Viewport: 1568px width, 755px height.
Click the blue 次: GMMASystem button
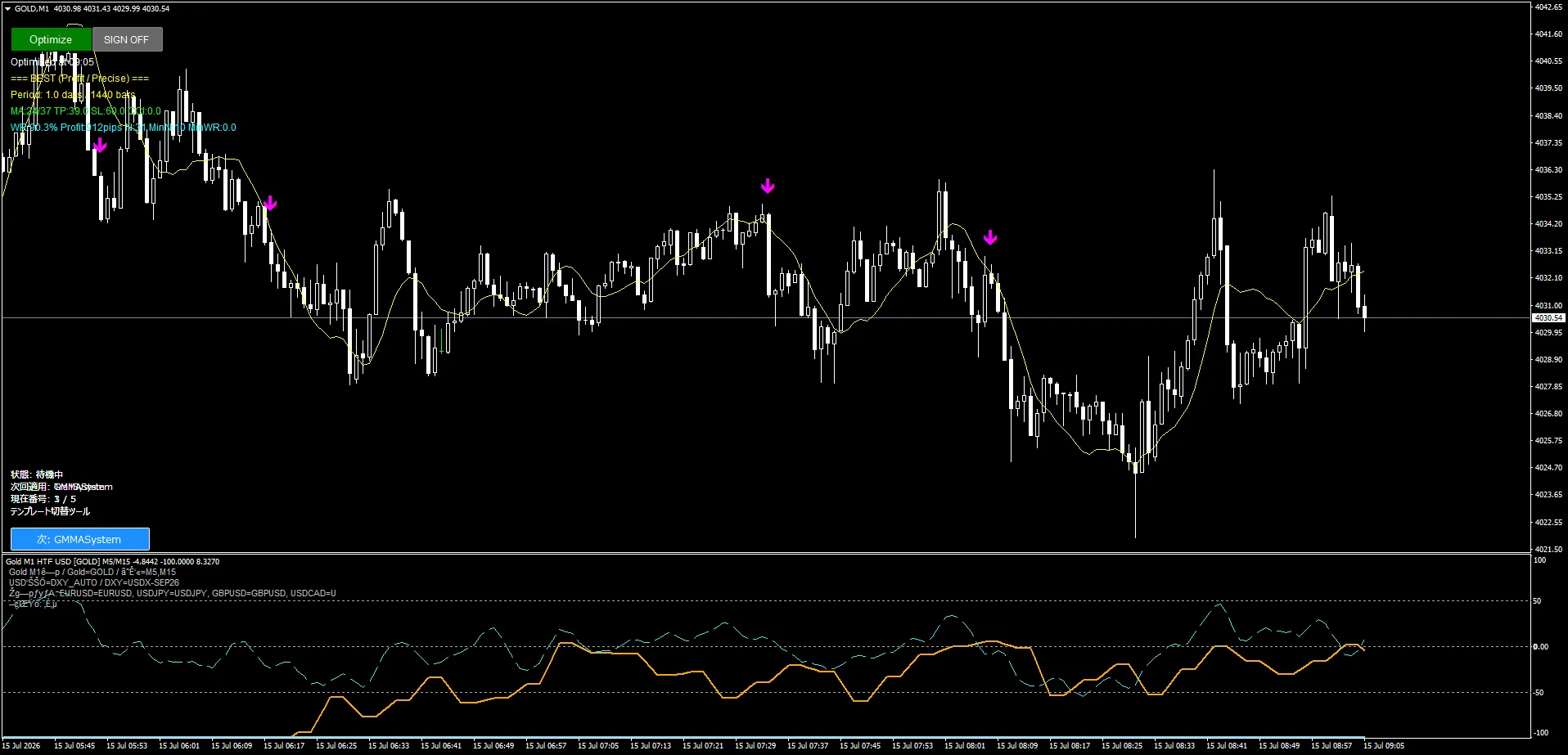coord(79,539)
